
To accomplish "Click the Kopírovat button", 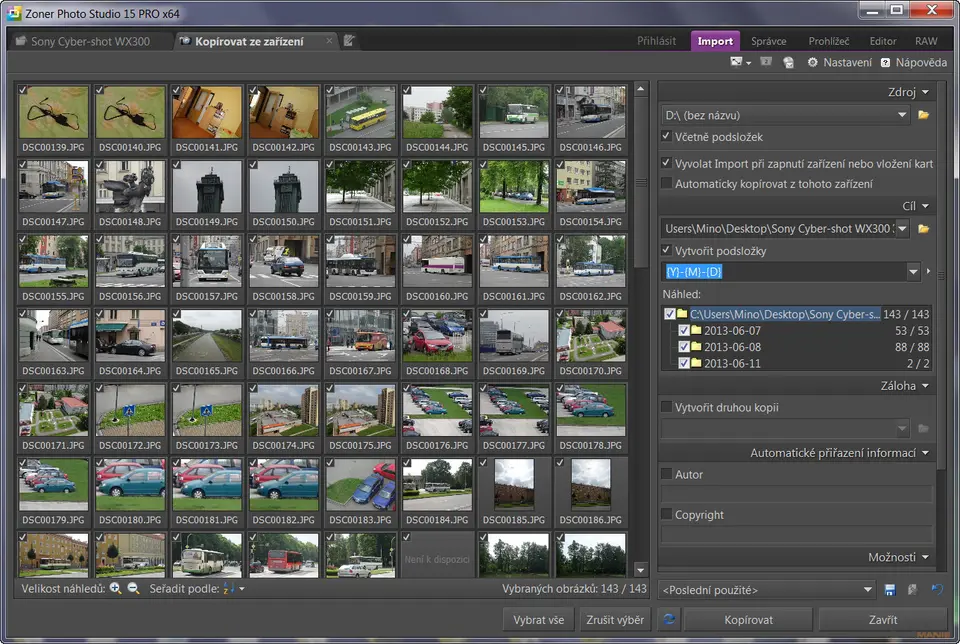I will point(748,620).
